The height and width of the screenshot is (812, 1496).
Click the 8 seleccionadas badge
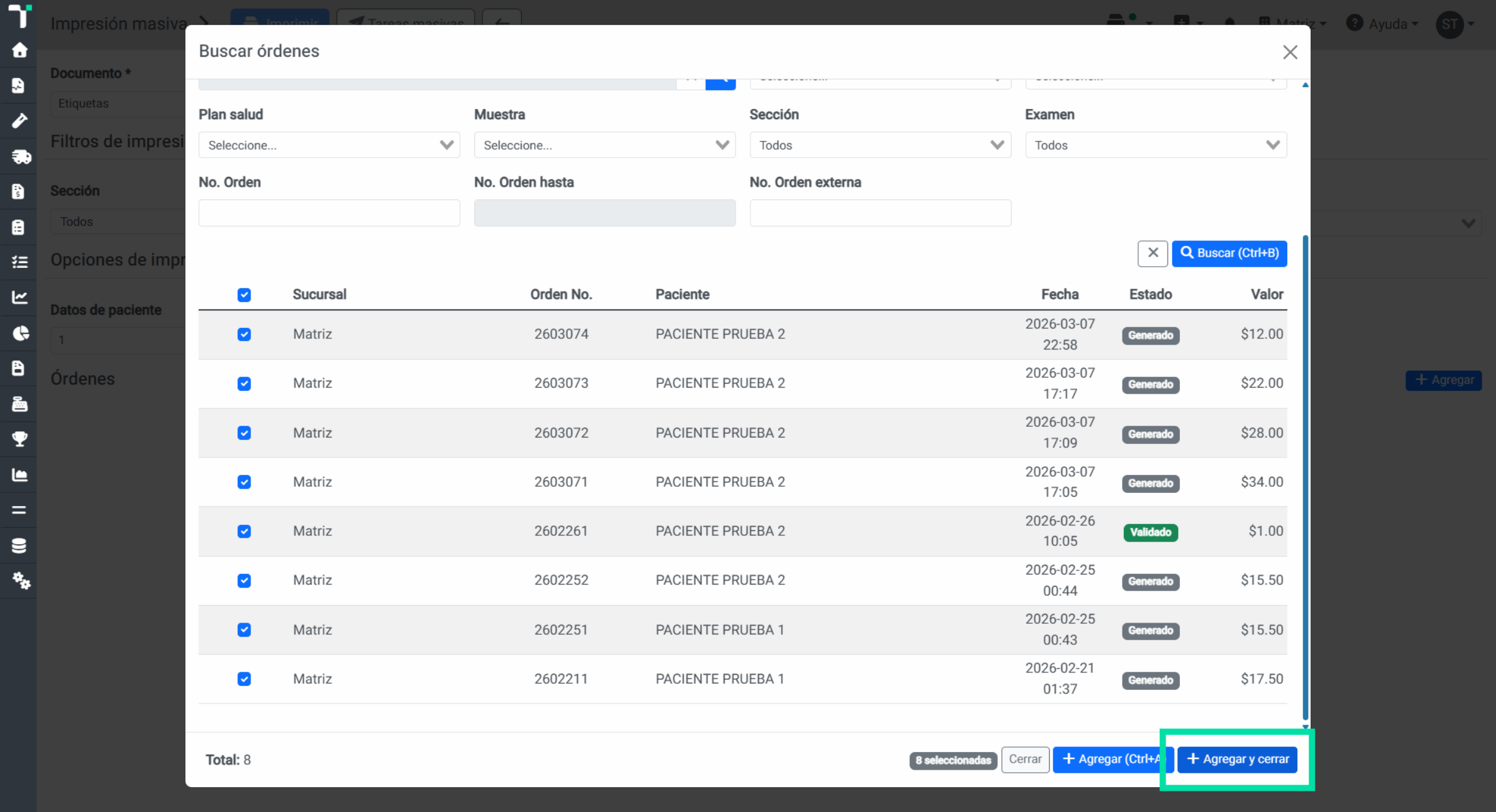click(x=953, y=760)
